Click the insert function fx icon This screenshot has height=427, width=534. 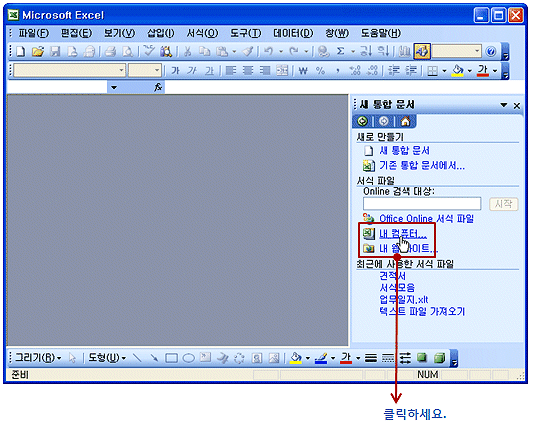(158, 88)
